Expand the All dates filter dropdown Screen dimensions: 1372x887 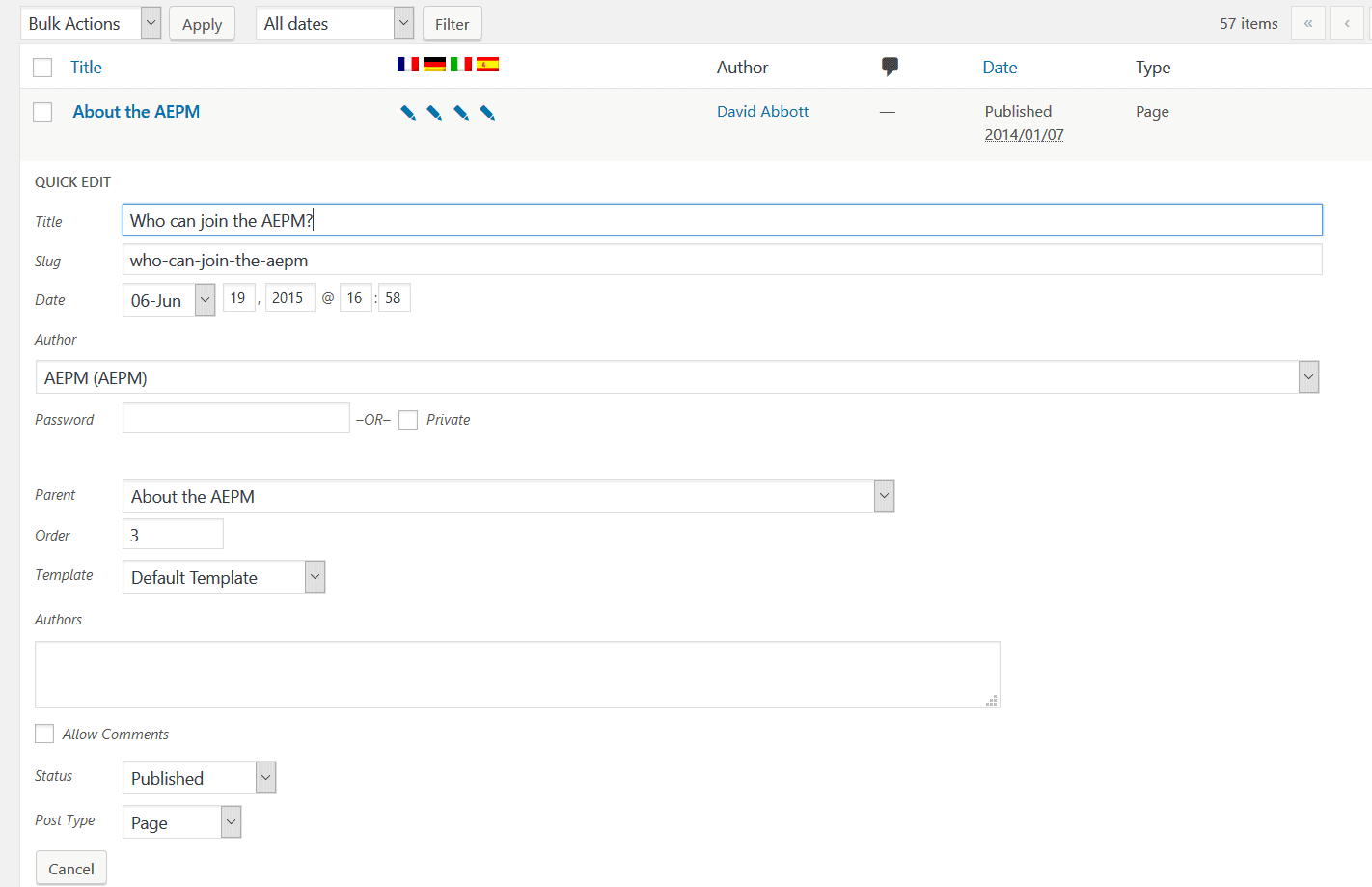334,23
